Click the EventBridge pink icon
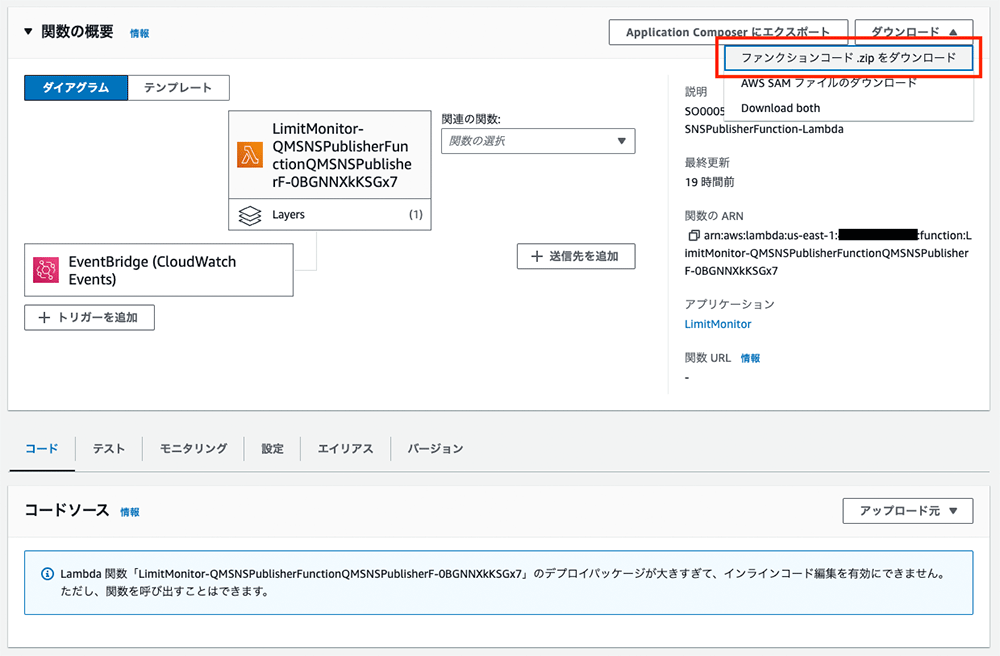Screen dimensions: 1000x656 tap(46, 270)
